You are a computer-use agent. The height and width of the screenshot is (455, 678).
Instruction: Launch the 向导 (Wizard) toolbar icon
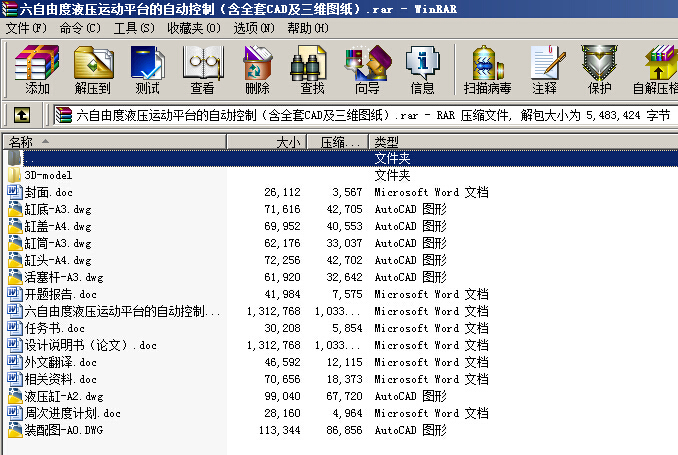(x=368, y=63)
